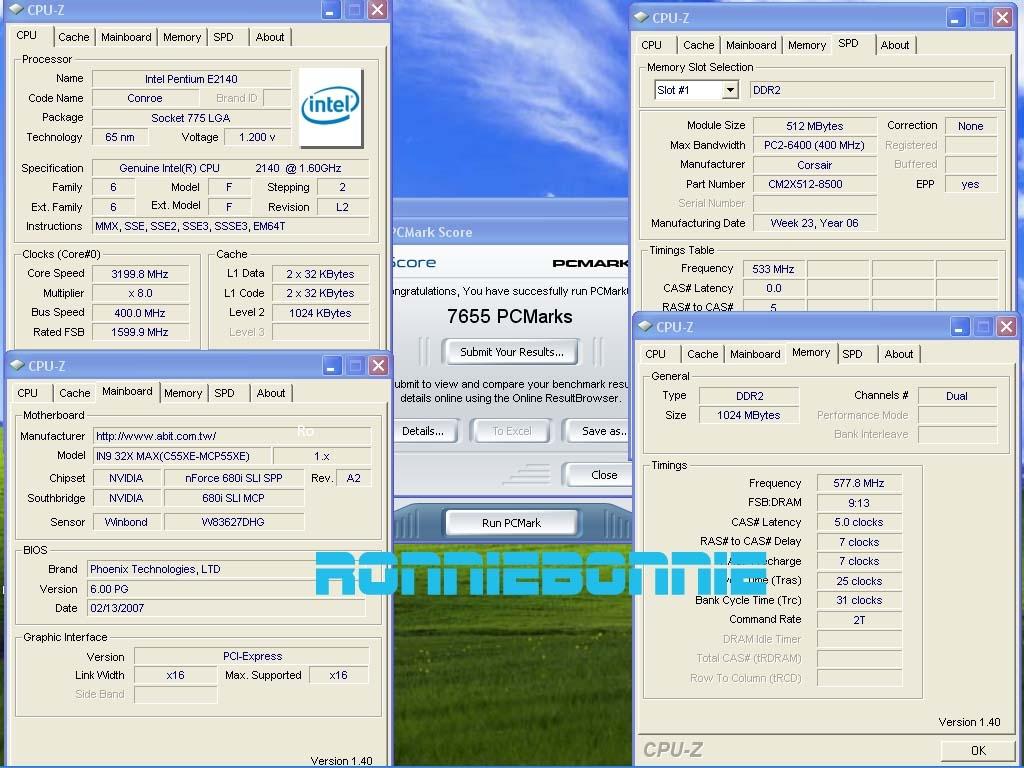Click Part Number value CM2X512-8500

point(814,184)
